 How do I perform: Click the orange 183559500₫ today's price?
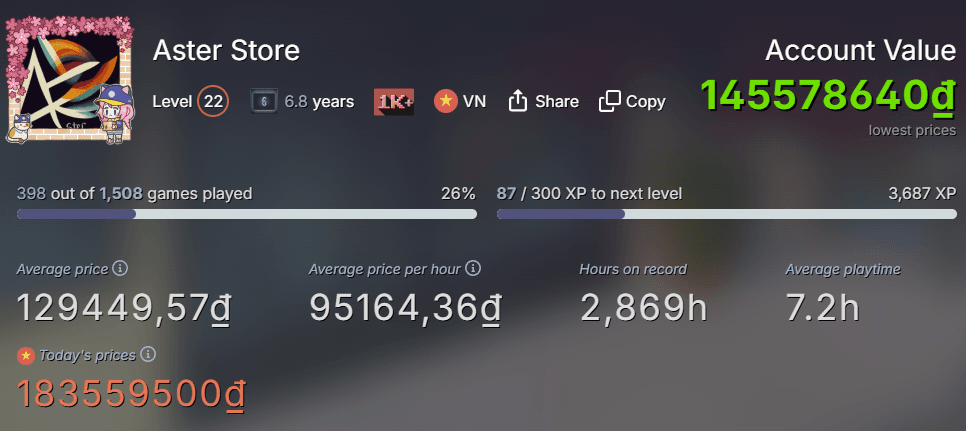[x=131, y=394]
